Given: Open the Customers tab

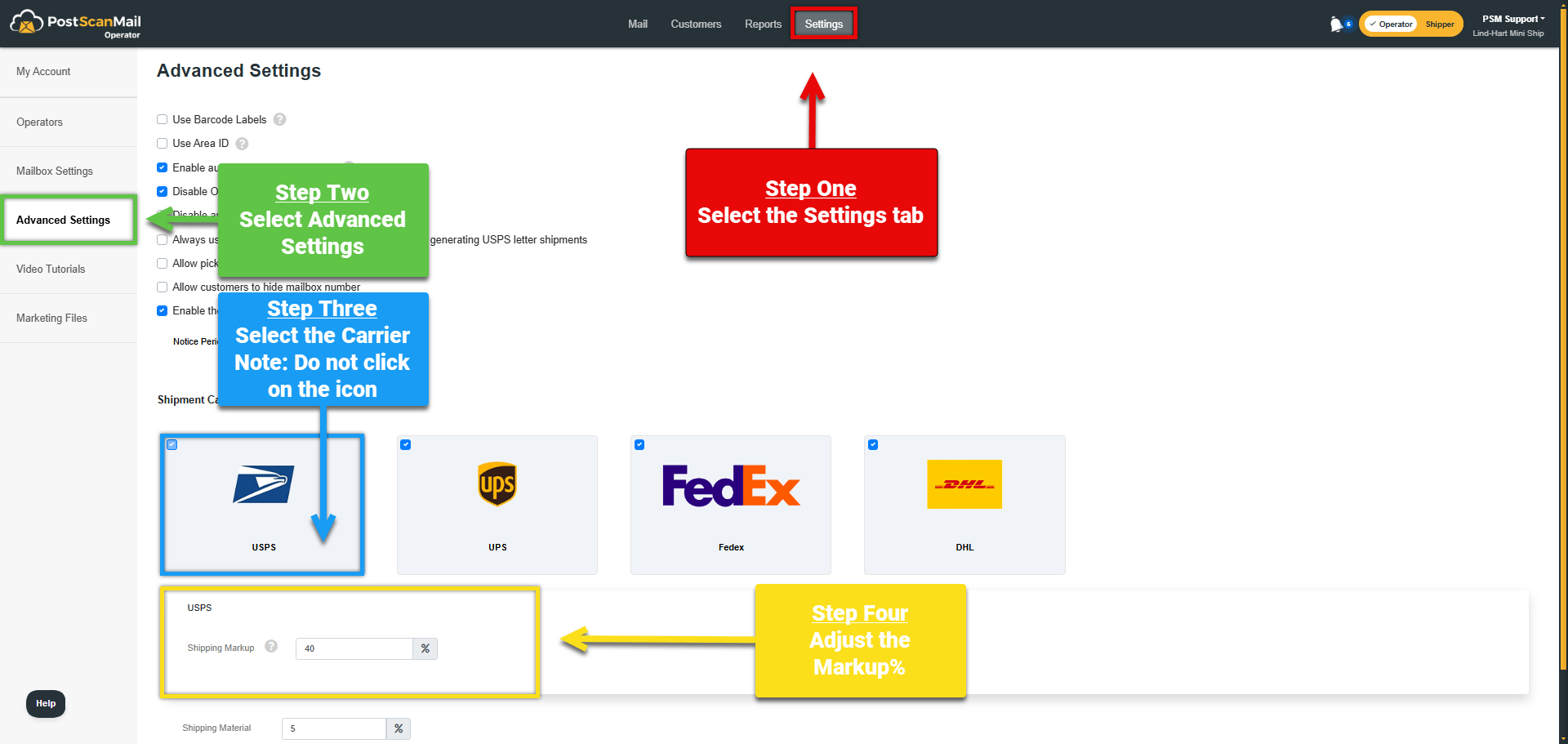Looking at the screenshot, I should [696, 24].
